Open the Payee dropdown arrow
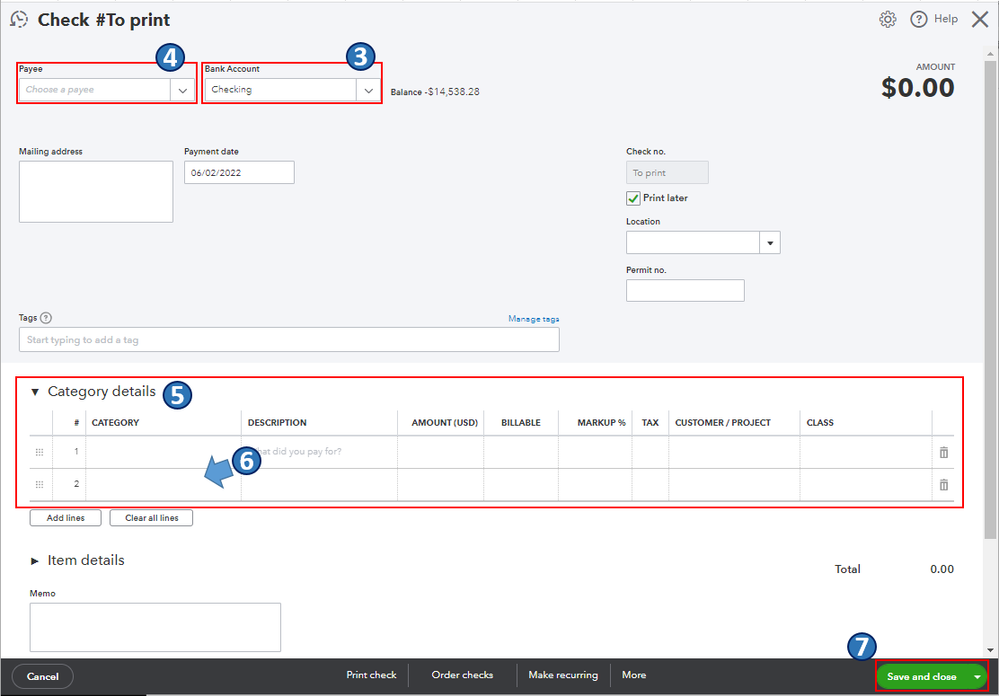This screenshot has width=999, height=696. [x=183, y=90]
